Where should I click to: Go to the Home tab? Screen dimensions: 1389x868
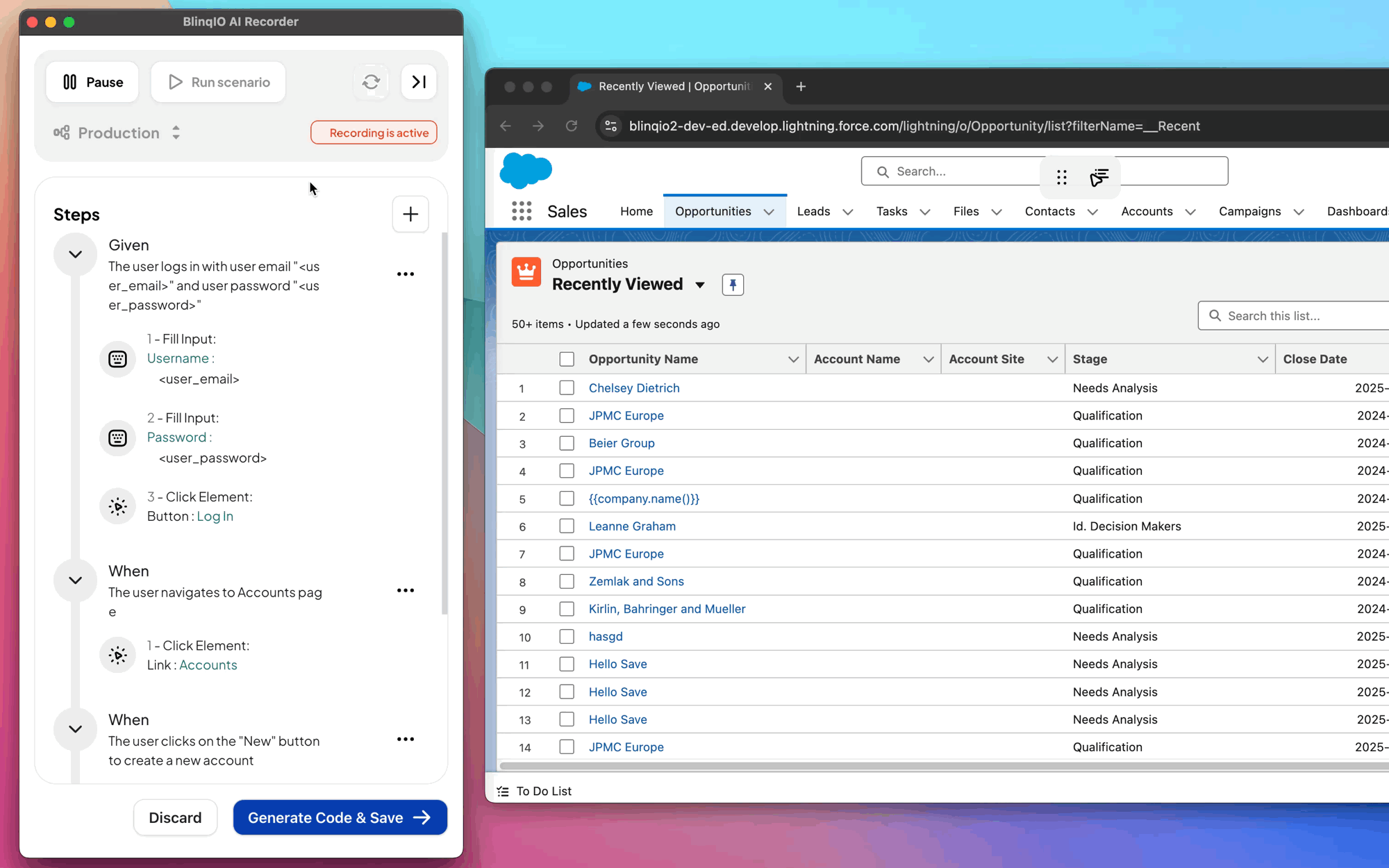pyautogui.click(x=636, y=211)
